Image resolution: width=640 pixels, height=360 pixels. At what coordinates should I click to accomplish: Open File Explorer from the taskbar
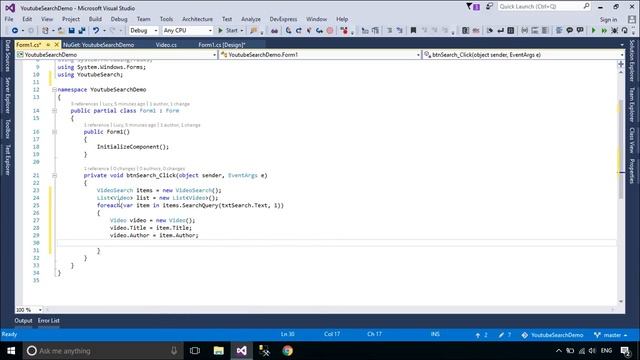218,351
